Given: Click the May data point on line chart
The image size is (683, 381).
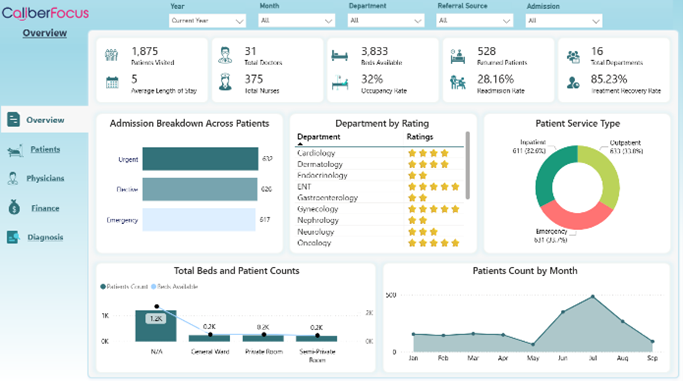Looking at the screenshot, I should click(x=533, y=344).
